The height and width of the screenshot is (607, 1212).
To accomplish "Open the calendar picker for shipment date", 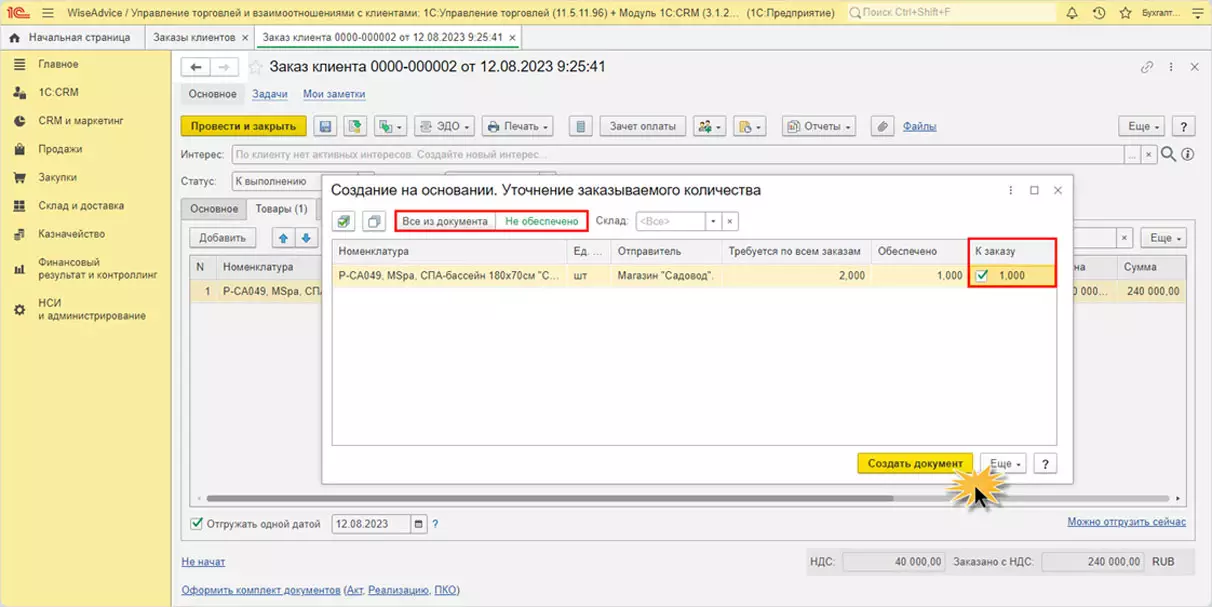I will pyautogui.click(x=418, y=523).
